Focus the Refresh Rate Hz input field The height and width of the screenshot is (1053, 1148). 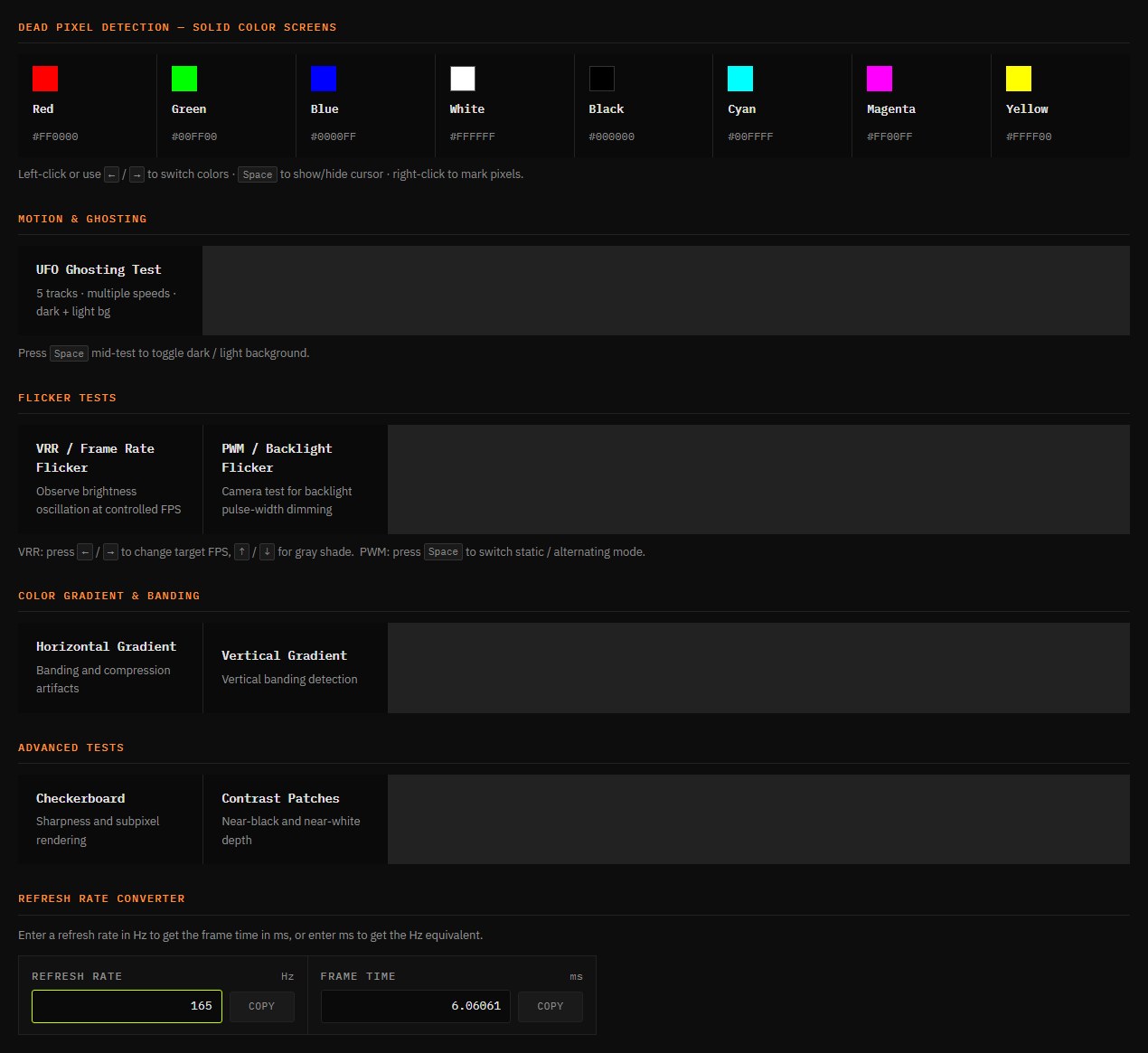point(127,1006)
